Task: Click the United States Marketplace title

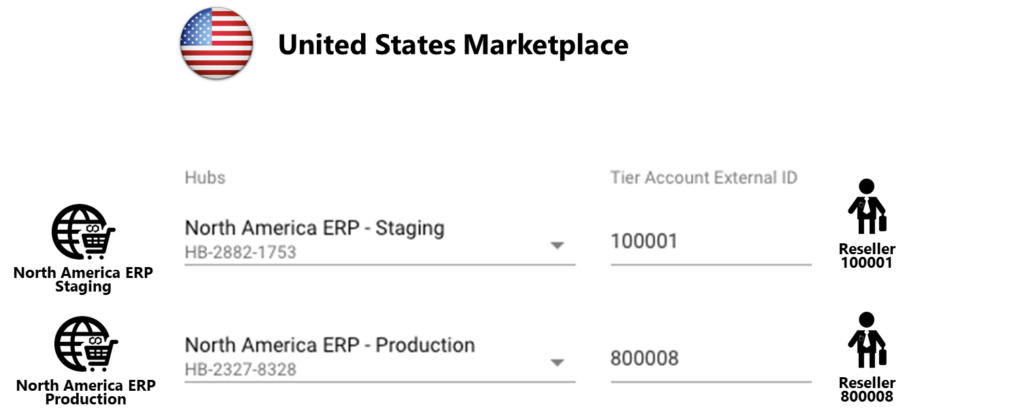Action: coord(453,44)
